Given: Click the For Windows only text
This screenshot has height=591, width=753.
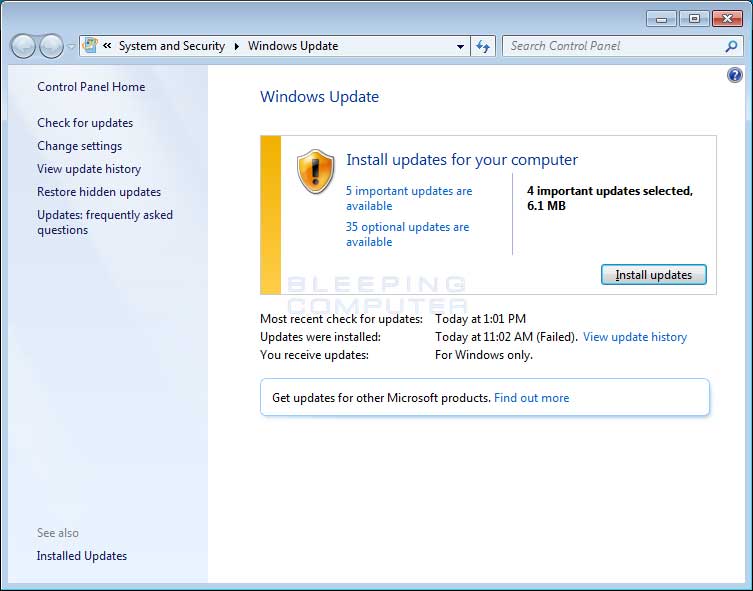Looking at the screenshot, I should coord(484,355).
